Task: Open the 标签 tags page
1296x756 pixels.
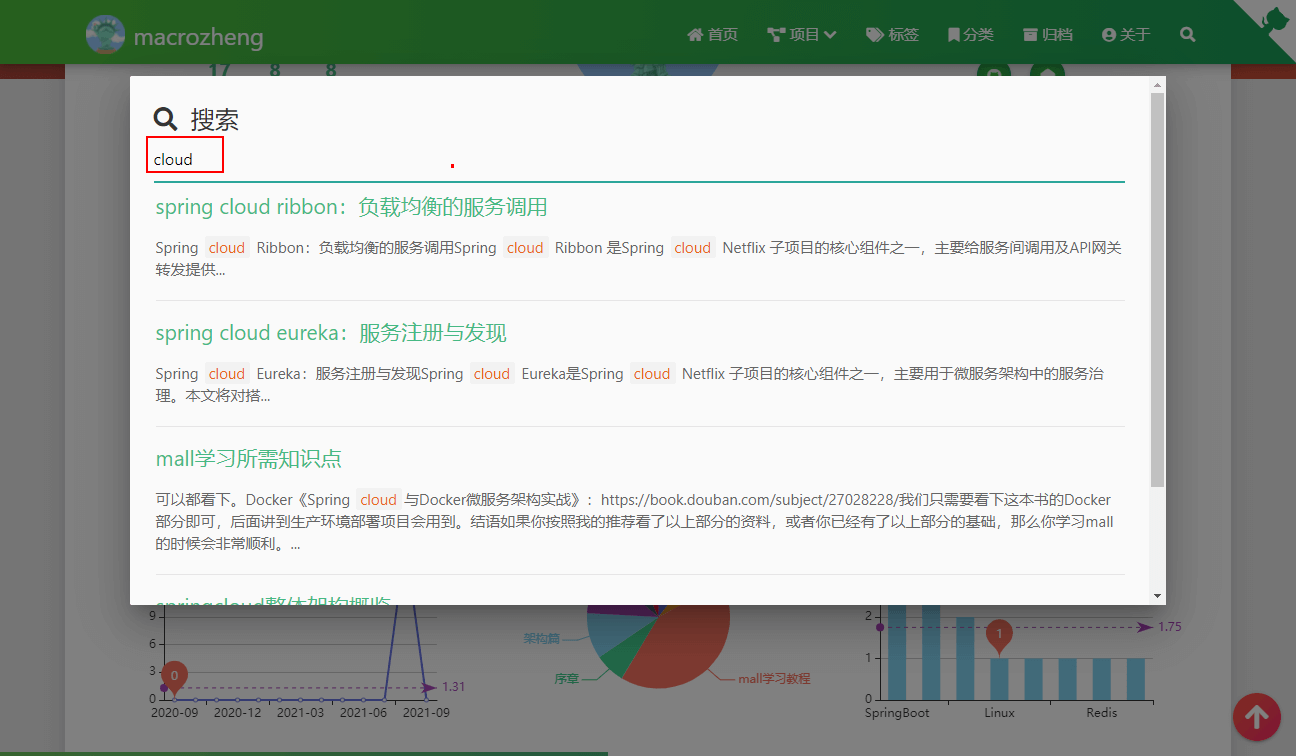Action: click(892, 35)
